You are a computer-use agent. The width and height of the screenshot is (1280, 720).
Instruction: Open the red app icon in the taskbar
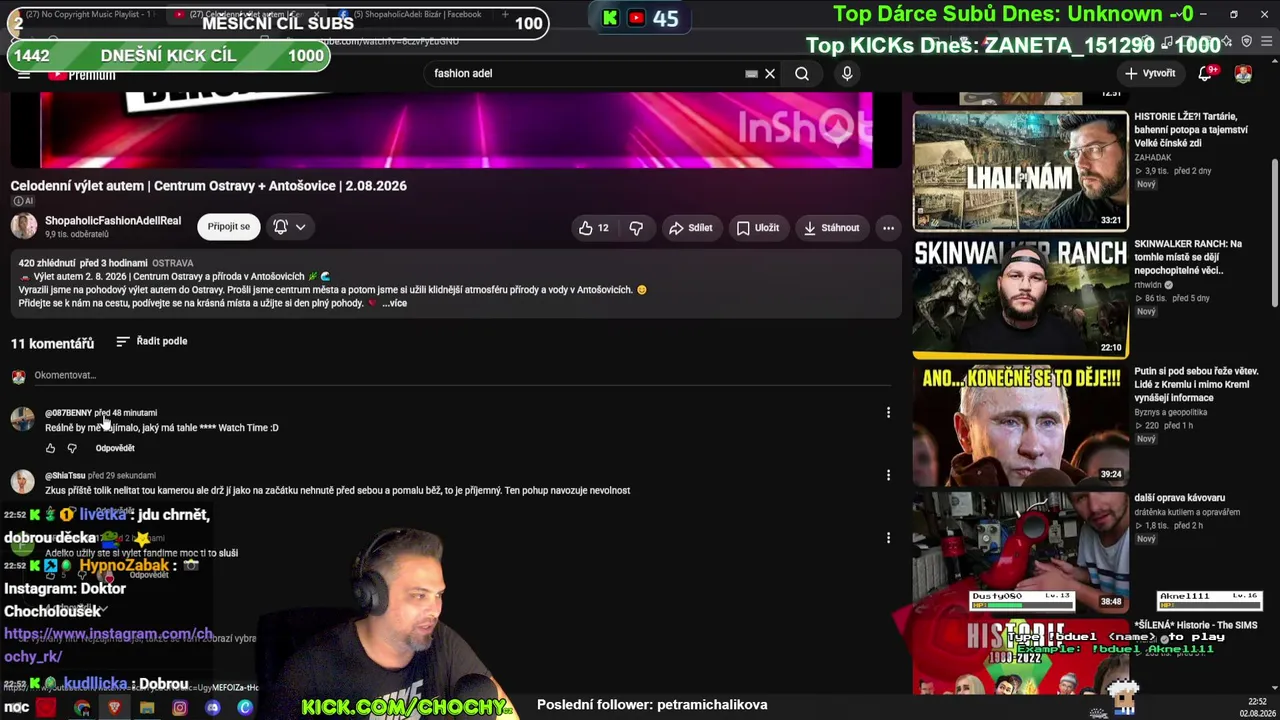point(46,708)
